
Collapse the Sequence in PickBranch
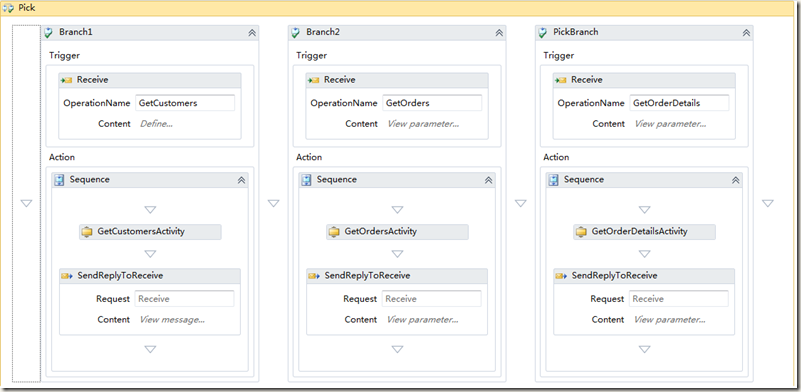point(736,180)
